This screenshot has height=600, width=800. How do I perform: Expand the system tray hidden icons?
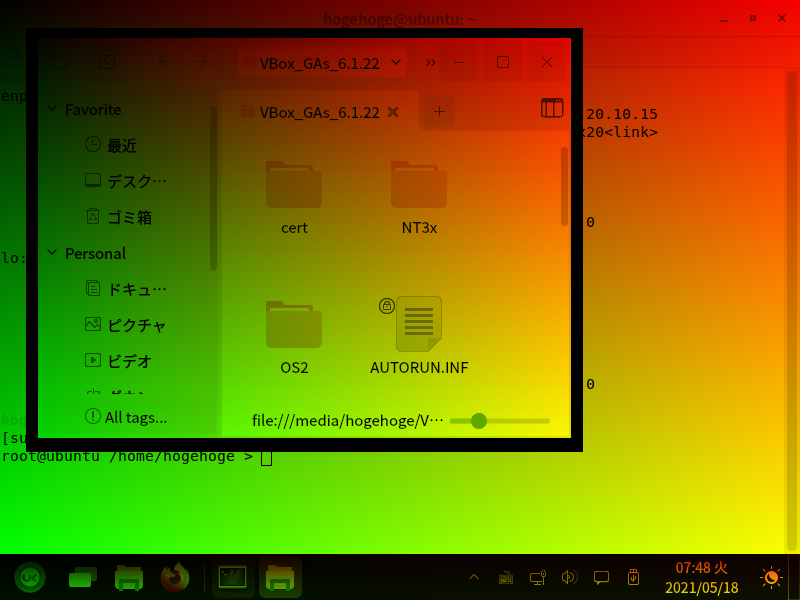click(474, 578)
